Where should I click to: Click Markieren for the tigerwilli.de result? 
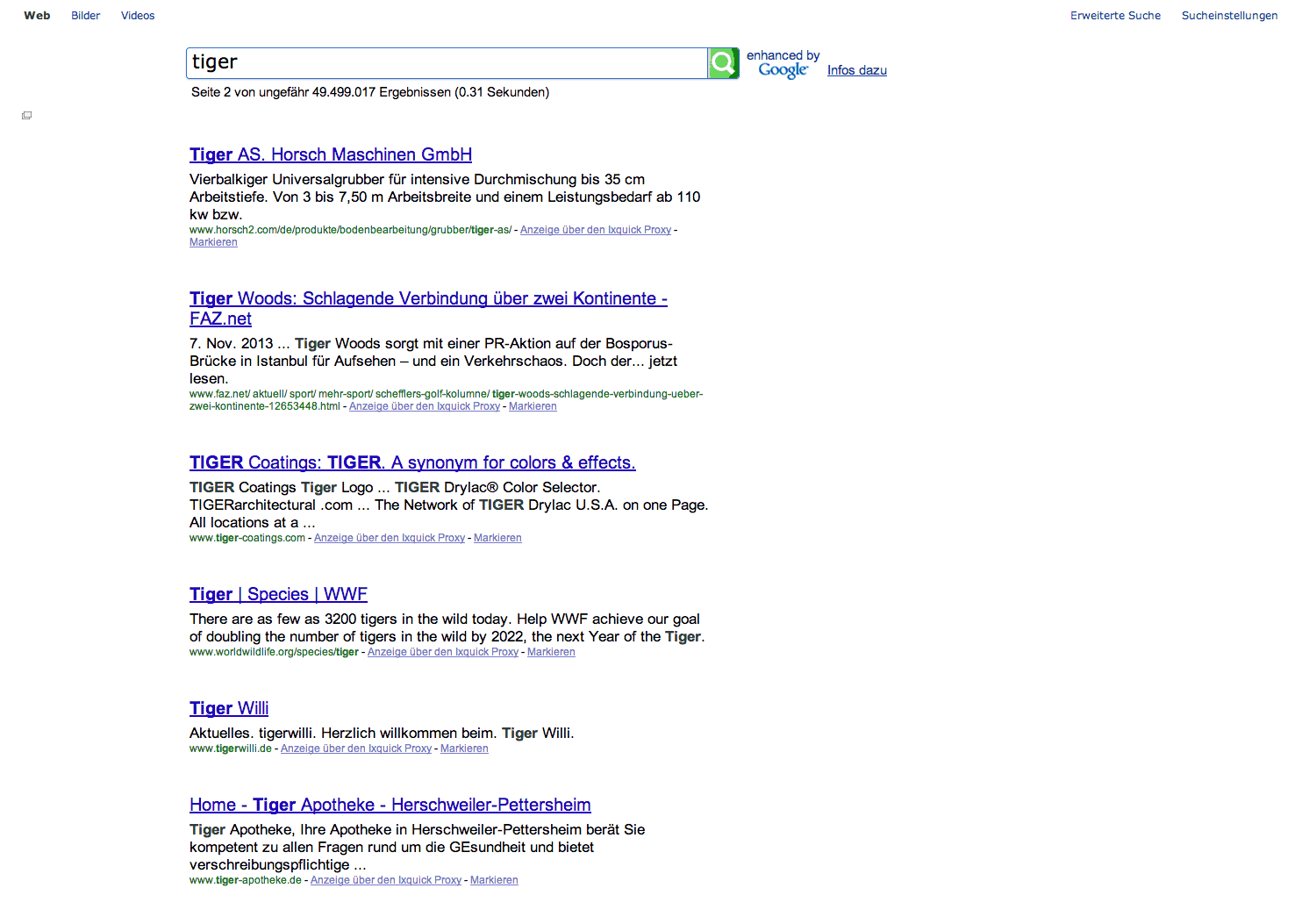pos(464,749)
